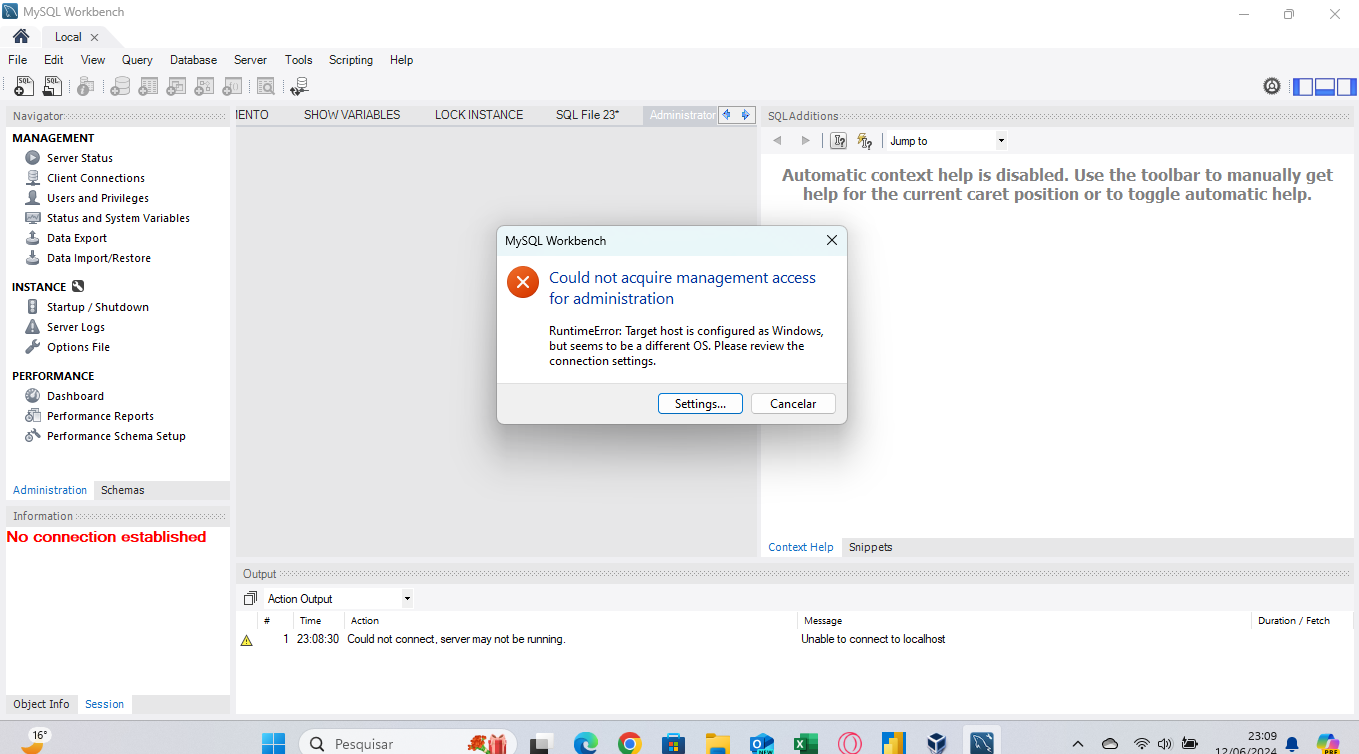
Task: Open the Database menu
Action: (x=193, y=60)
